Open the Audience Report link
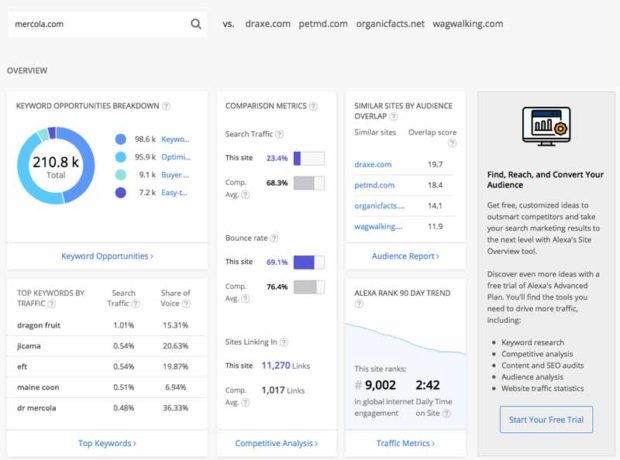 click(405, 256)
